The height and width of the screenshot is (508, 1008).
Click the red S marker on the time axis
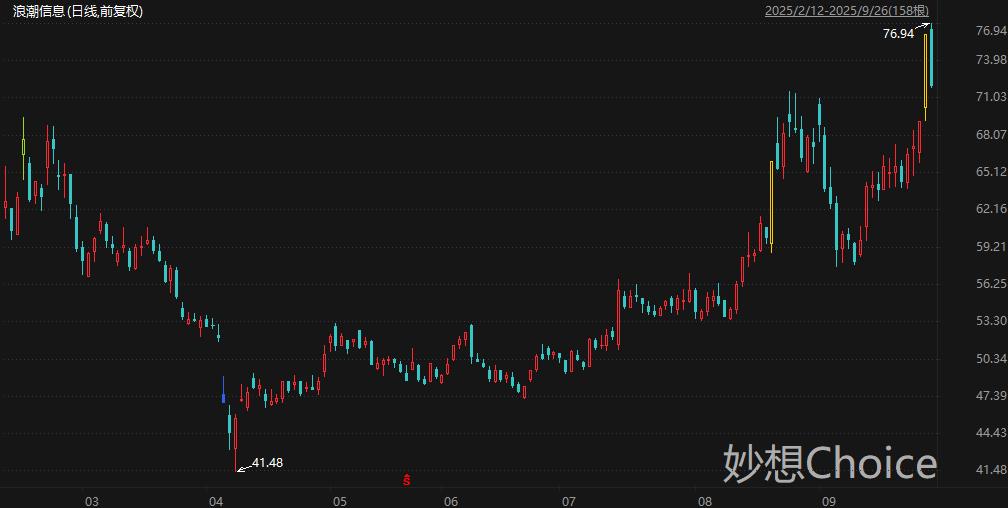click(407, 481)
